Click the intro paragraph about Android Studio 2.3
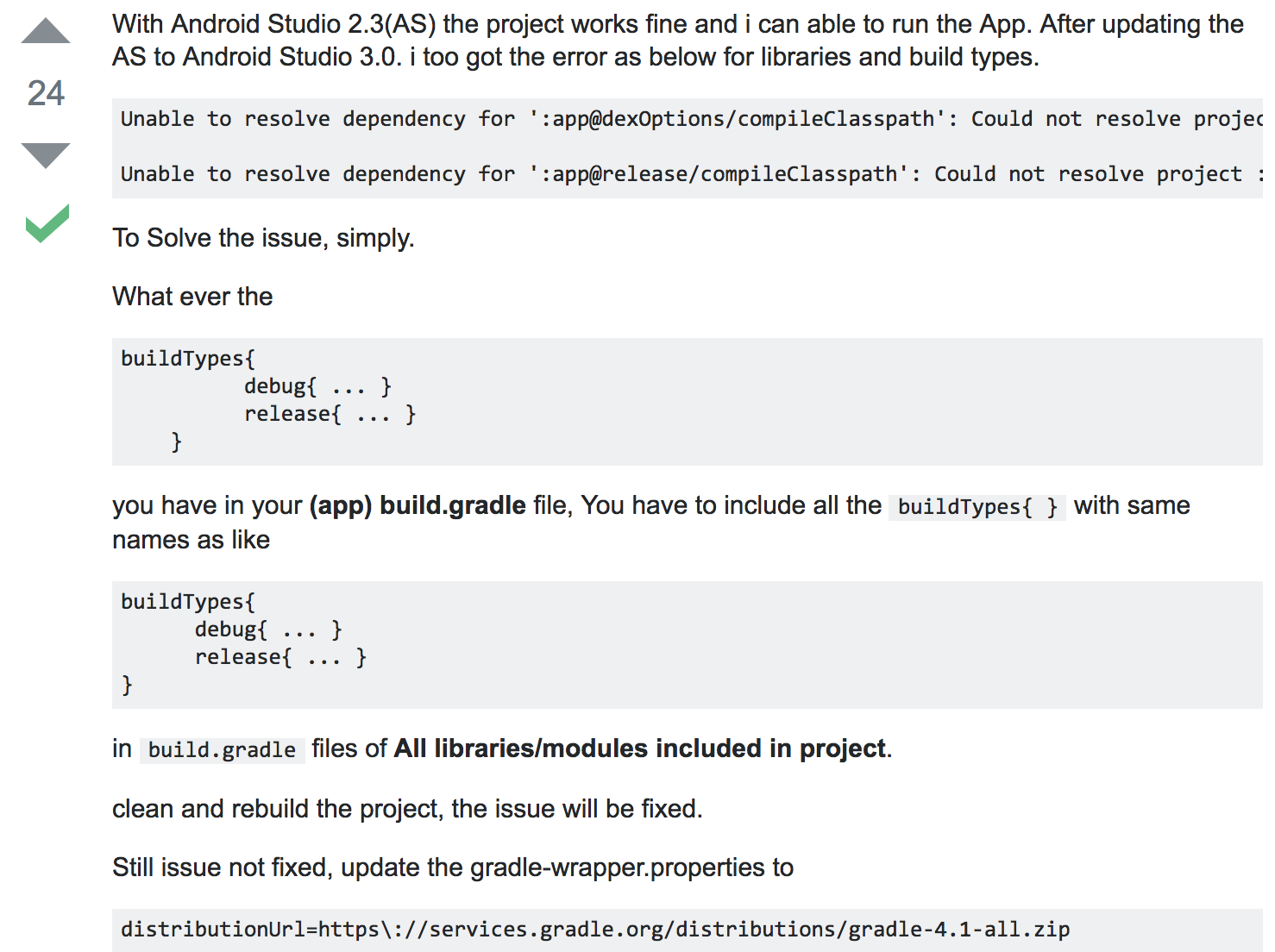This screenshot has width=1275, height=952. (x=678, y=41)
